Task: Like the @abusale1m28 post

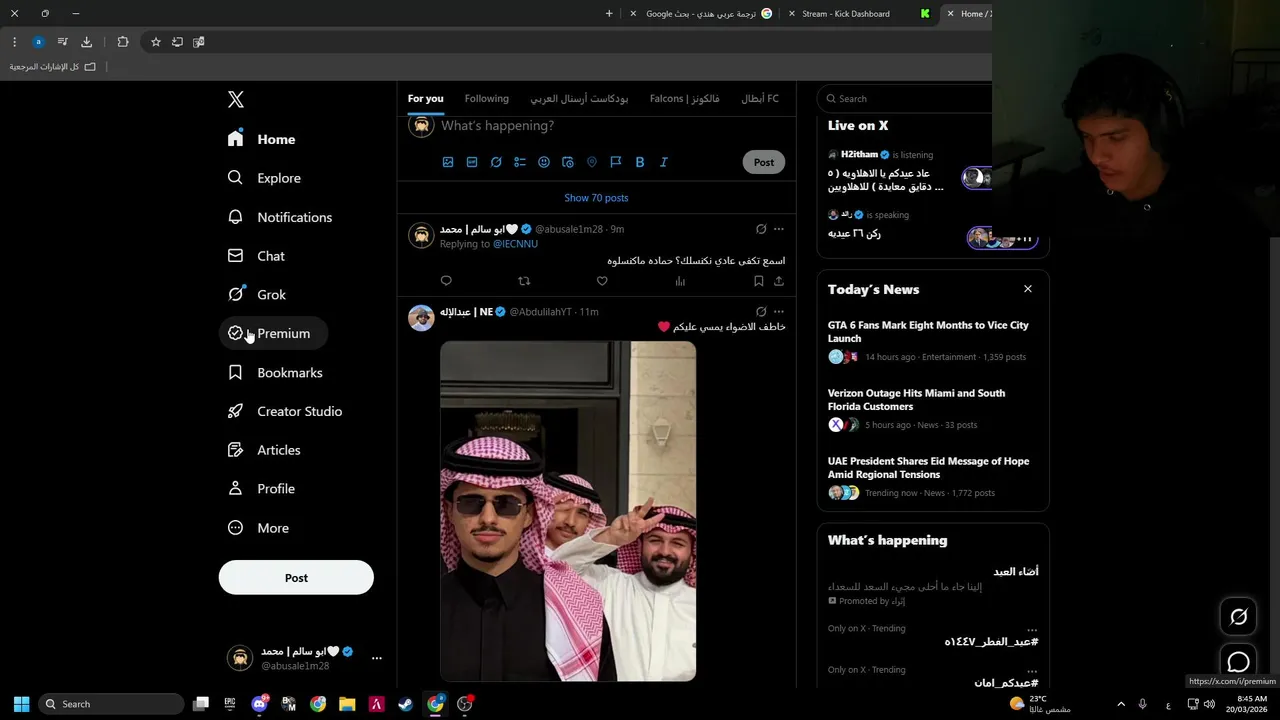Action: [x=602, y=281]
